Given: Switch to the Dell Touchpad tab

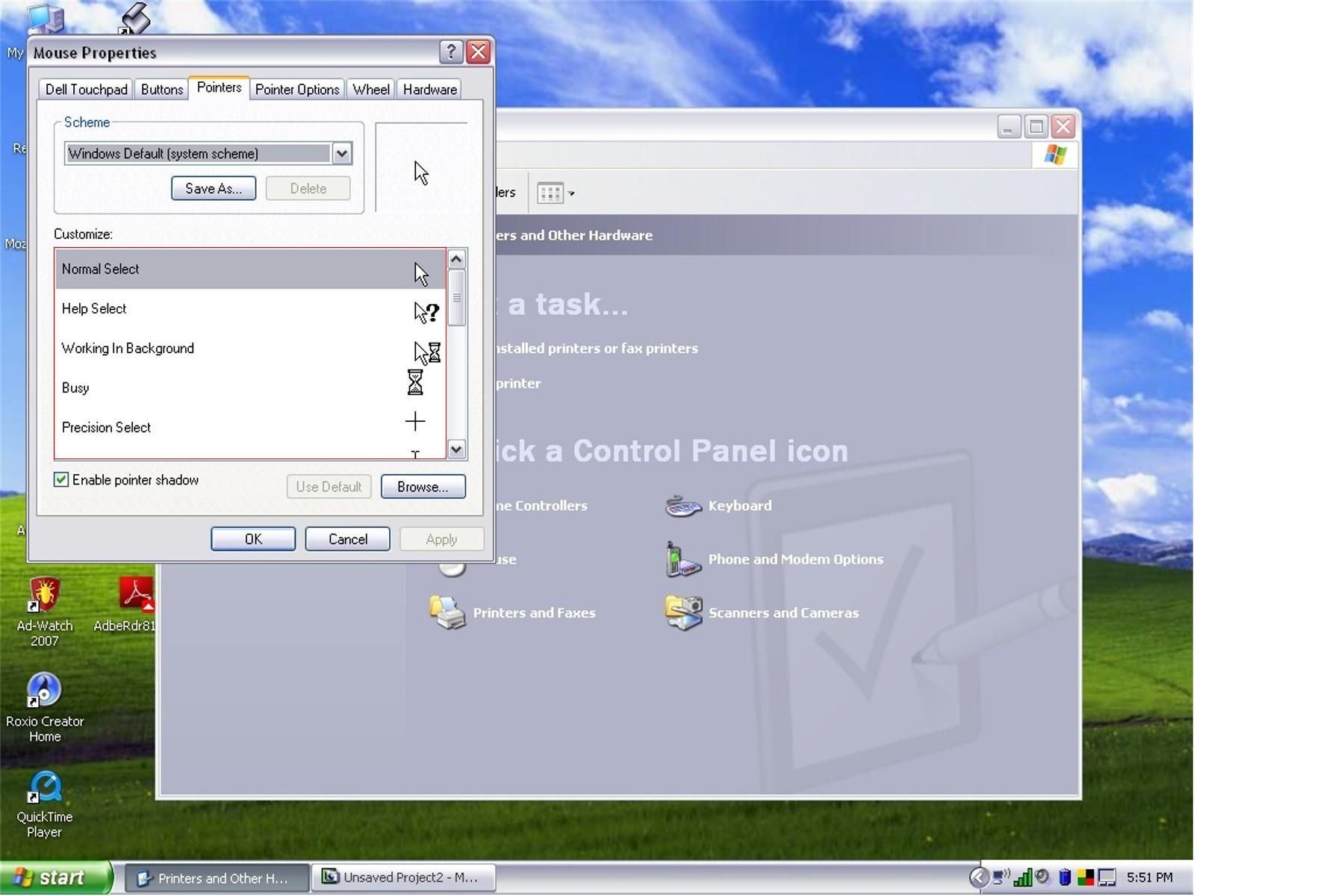Looking at the screenshot, I should click(x=85, y=89).
